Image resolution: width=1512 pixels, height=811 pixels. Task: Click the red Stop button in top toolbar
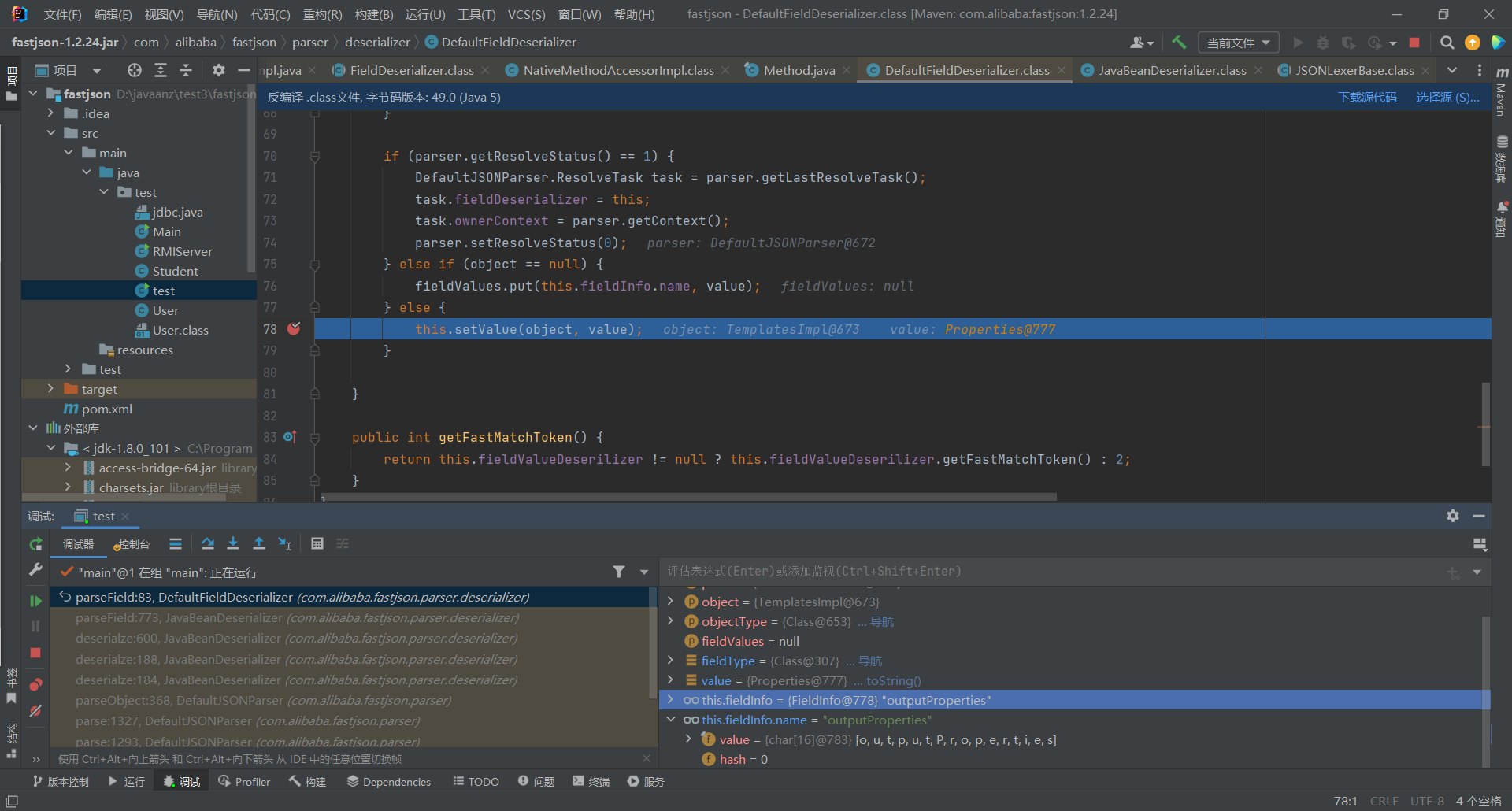[x=1414, y=43]
